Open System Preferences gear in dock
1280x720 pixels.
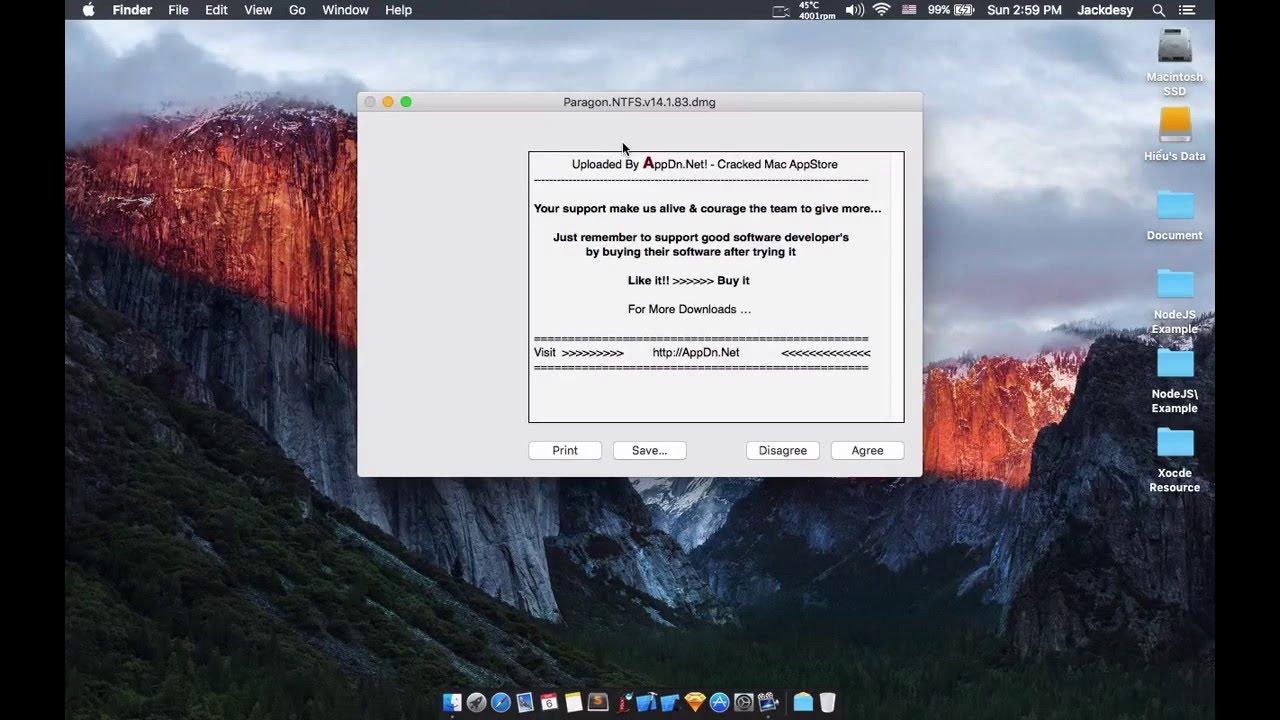(x=743, y=703)
